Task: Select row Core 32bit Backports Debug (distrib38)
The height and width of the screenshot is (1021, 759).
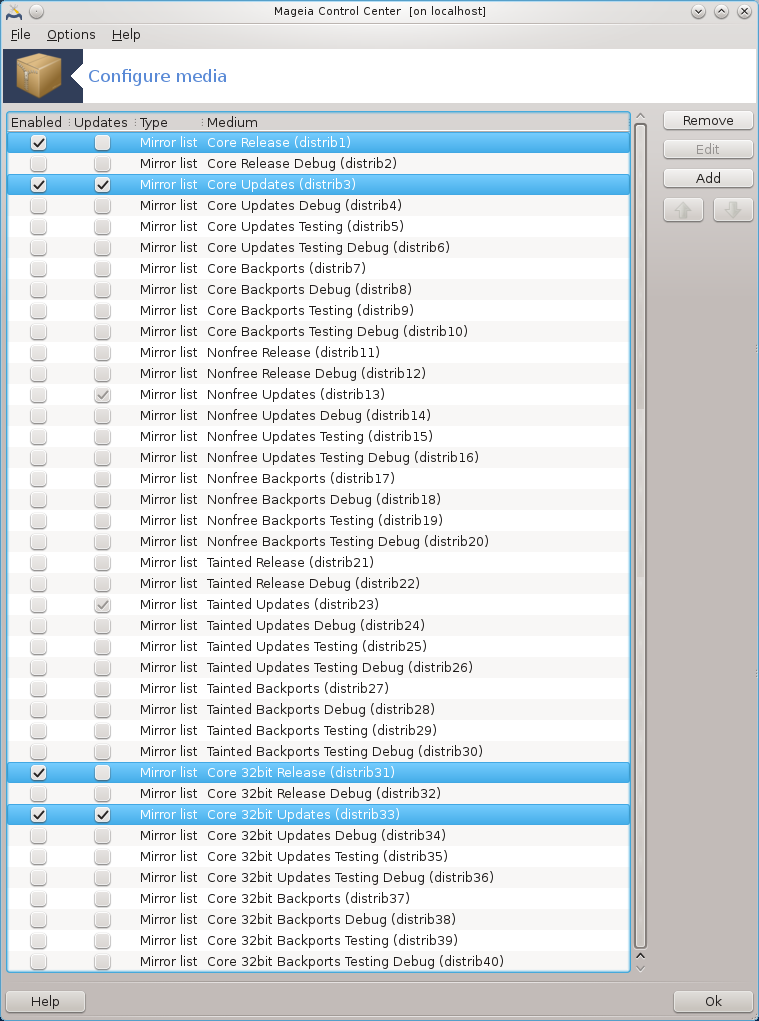Action: (x=318, y=919)
